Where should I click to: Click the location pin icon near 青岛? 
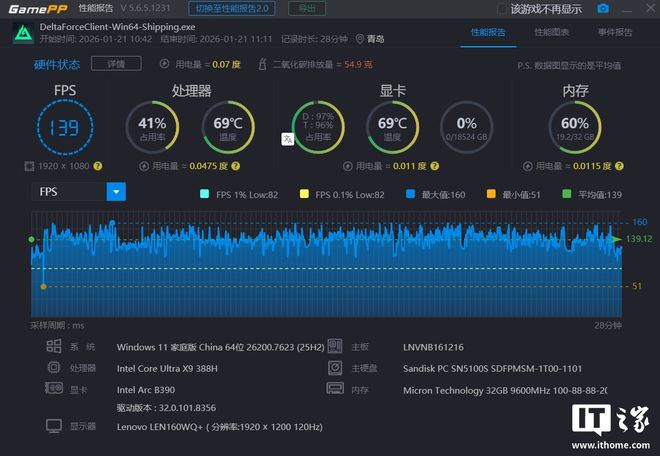359,39
